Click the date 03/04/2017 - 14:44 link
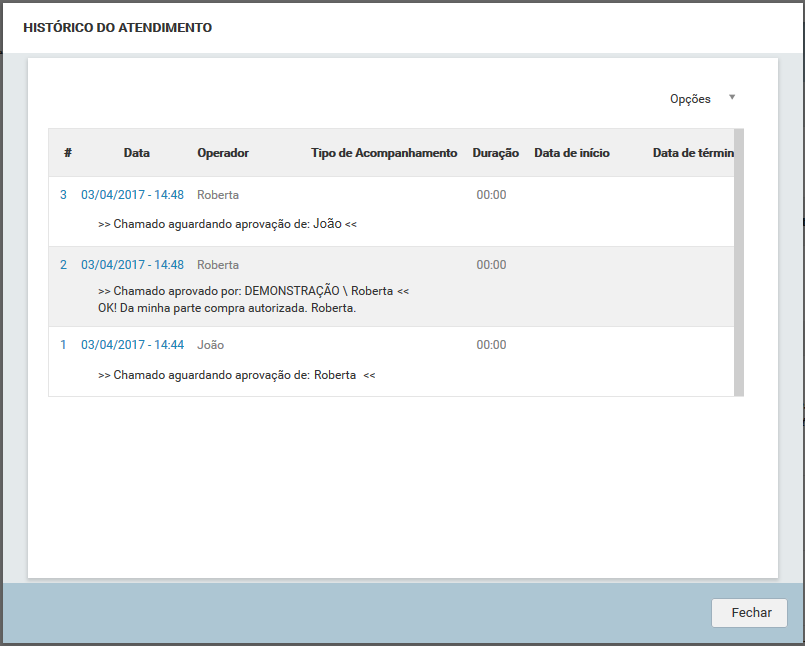 click(132, 345)
